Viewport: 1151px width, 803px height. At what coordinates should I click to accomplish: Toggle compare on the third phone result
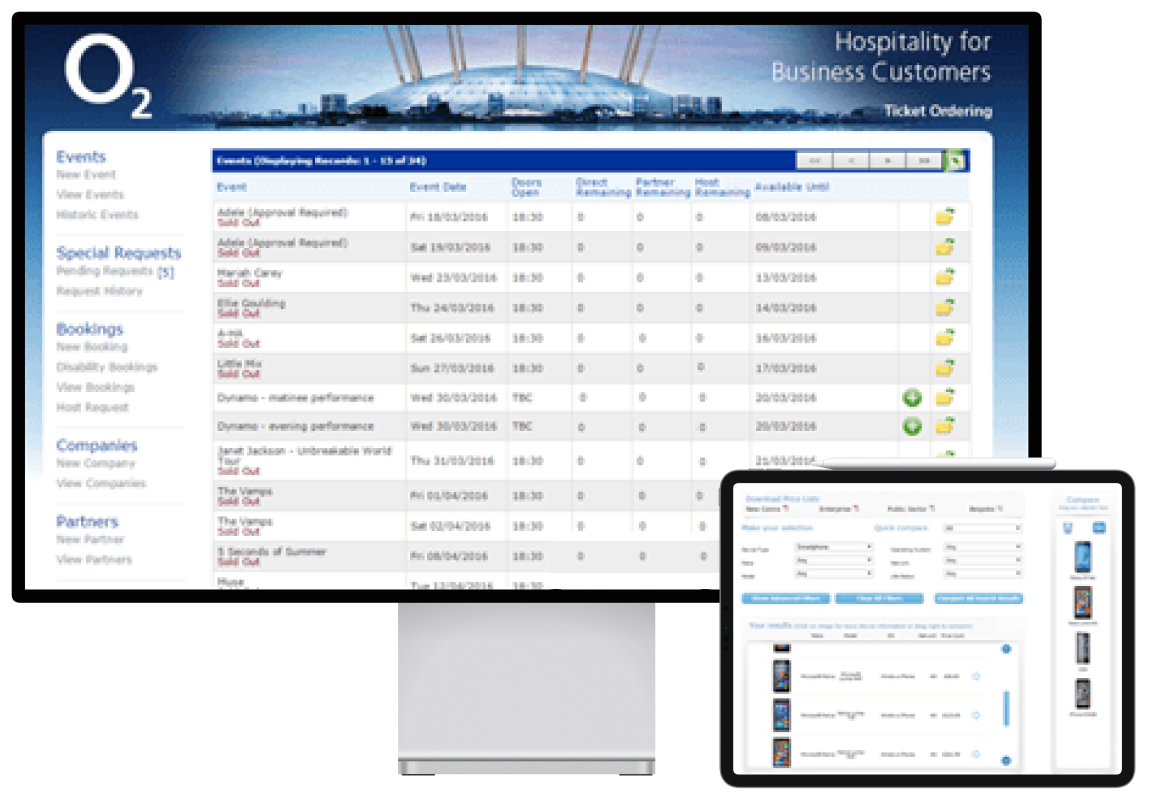(x=975, y=752)
